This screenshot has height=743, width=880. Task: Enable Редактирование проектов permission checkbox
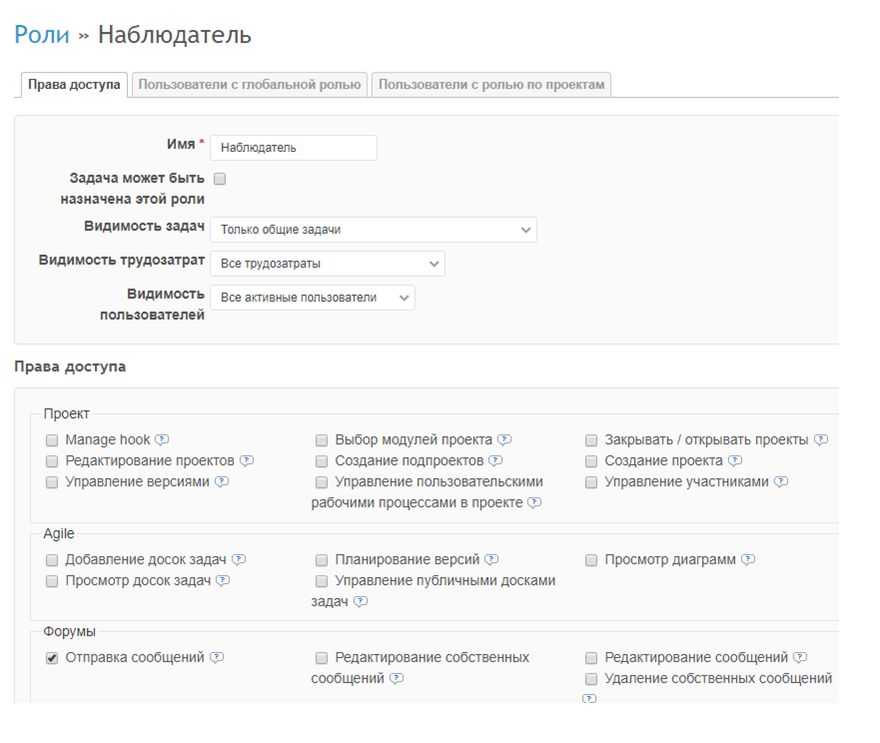click(x=52, y=461)
